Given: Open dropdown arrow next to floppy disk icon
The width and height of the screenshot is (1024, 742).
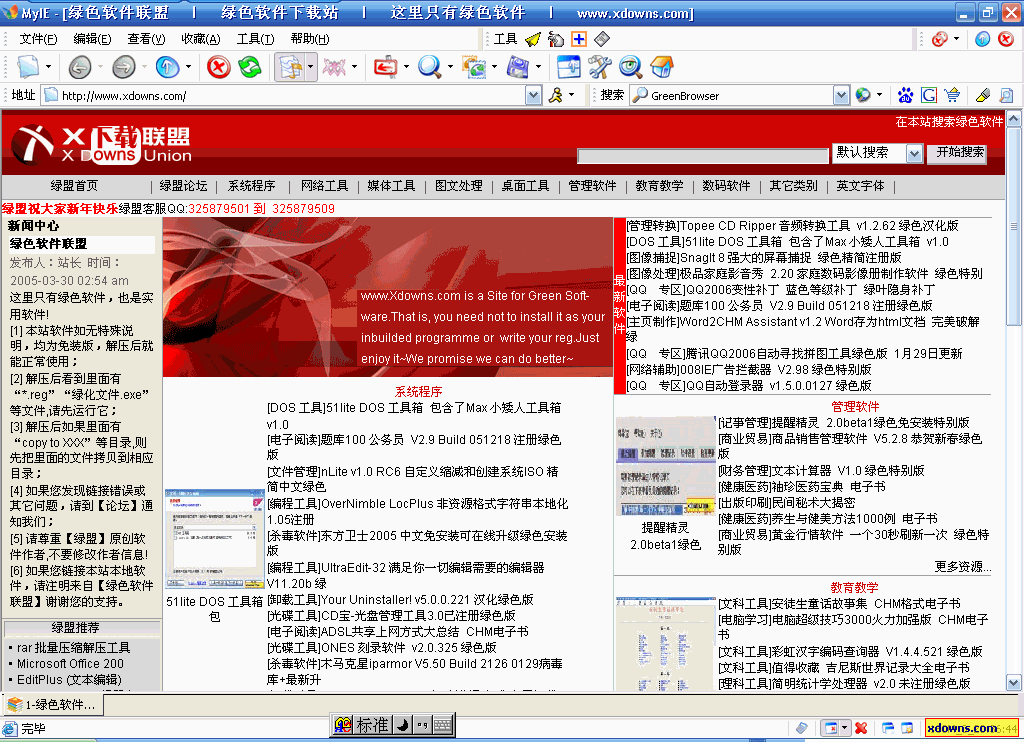Looking at the screenshot, I should pyautogui.click(x=538, y=67).
